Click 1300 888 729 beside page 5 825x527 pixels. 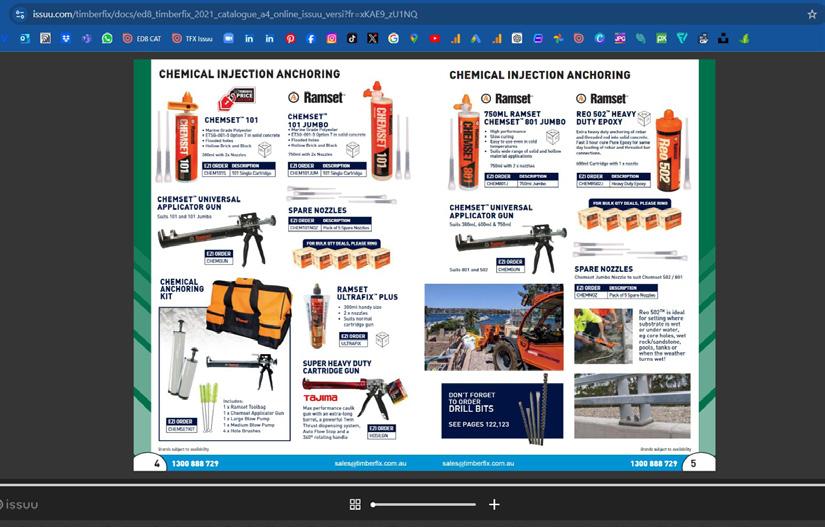click(x=653, y=463)
